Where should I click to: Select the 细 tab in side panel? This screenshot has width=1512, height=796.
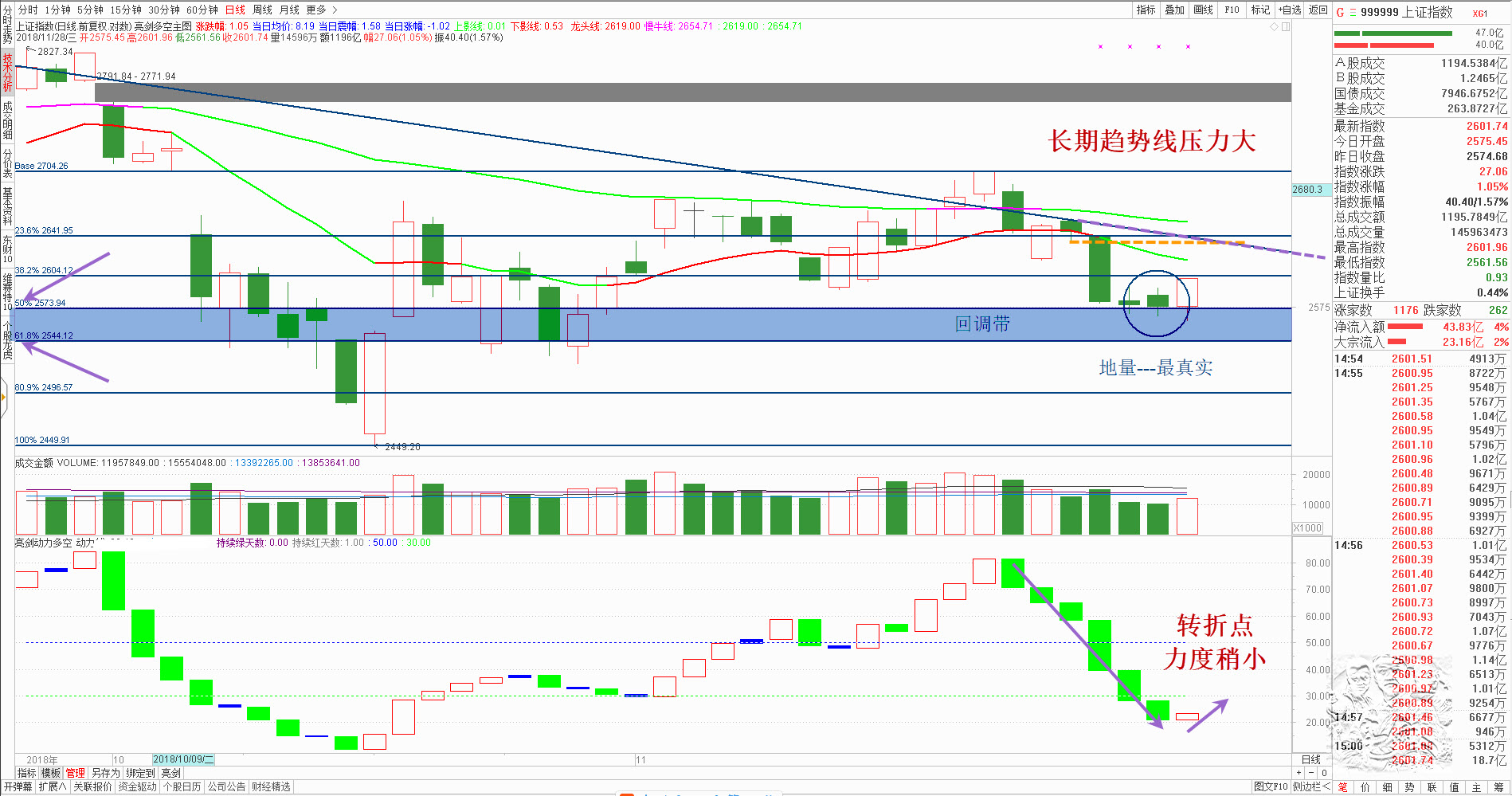(1388, 787)
